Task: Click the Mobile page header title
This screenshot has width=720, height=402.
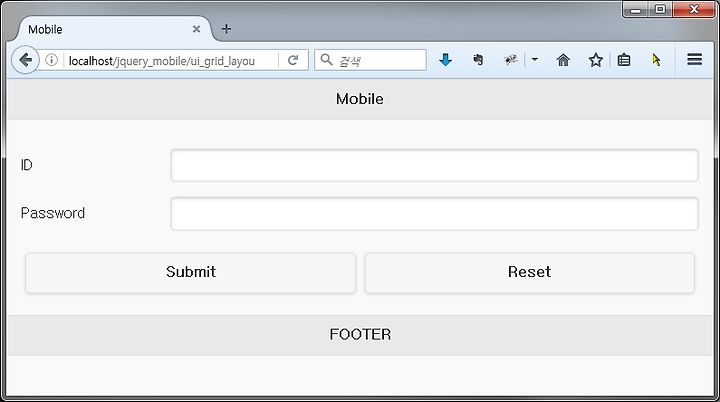Action: point(360,99)
